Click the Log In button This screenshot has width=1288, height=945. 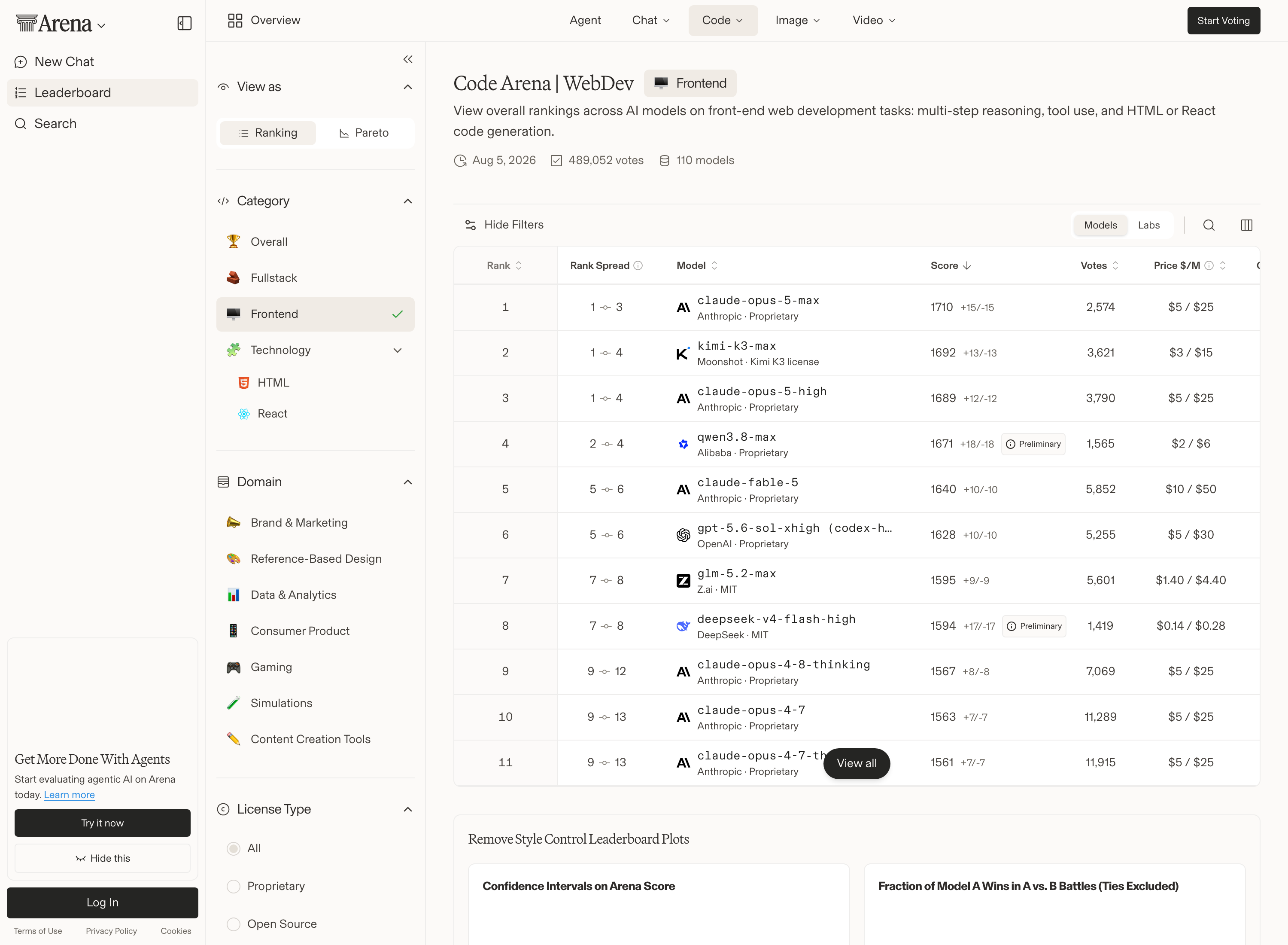tap(102, 902)
